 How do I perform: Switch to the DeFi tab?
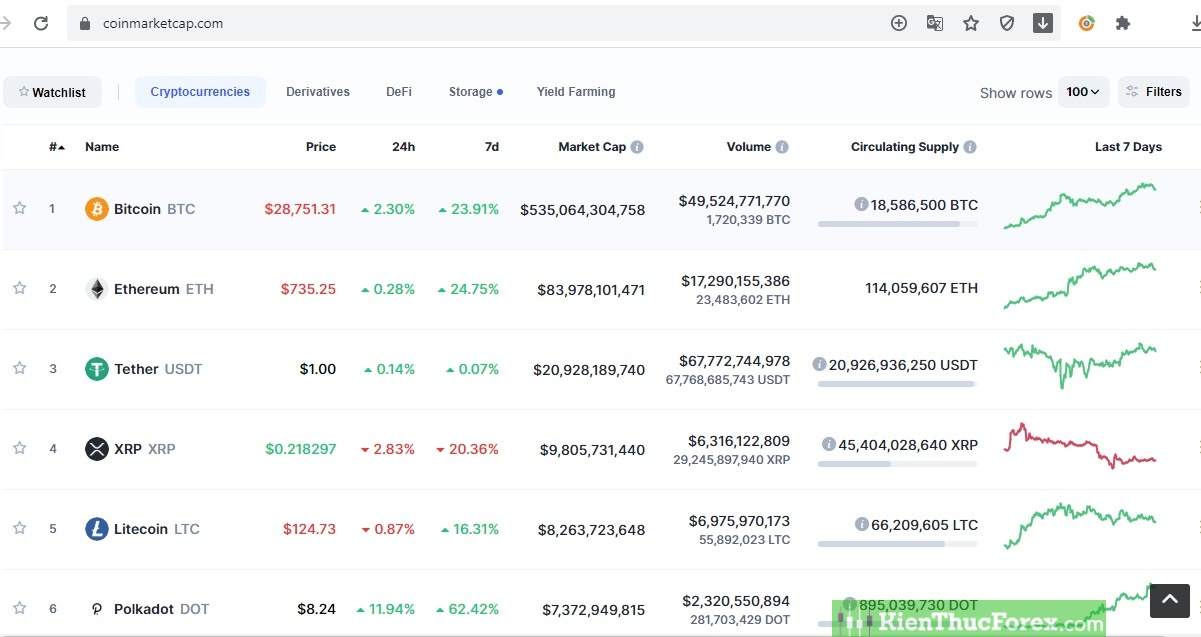click(x=399, y=92)
